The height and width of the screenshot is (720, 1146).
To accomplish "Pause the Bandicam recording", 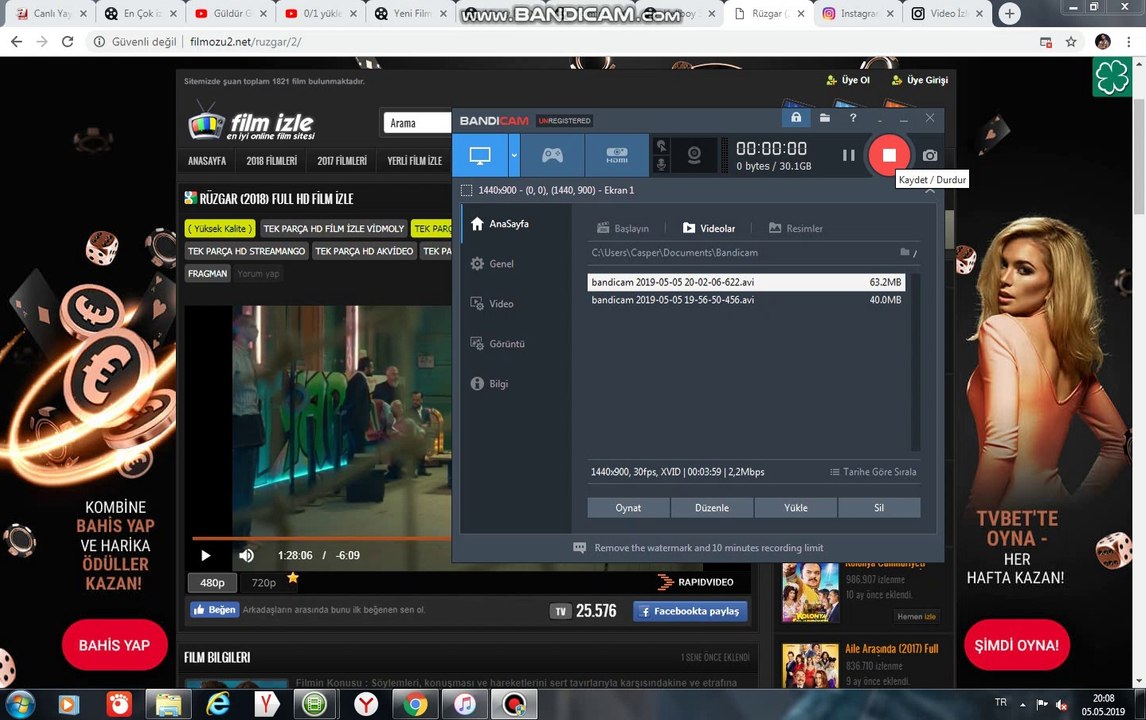I will pyautogui.click(x=849, y=155).
